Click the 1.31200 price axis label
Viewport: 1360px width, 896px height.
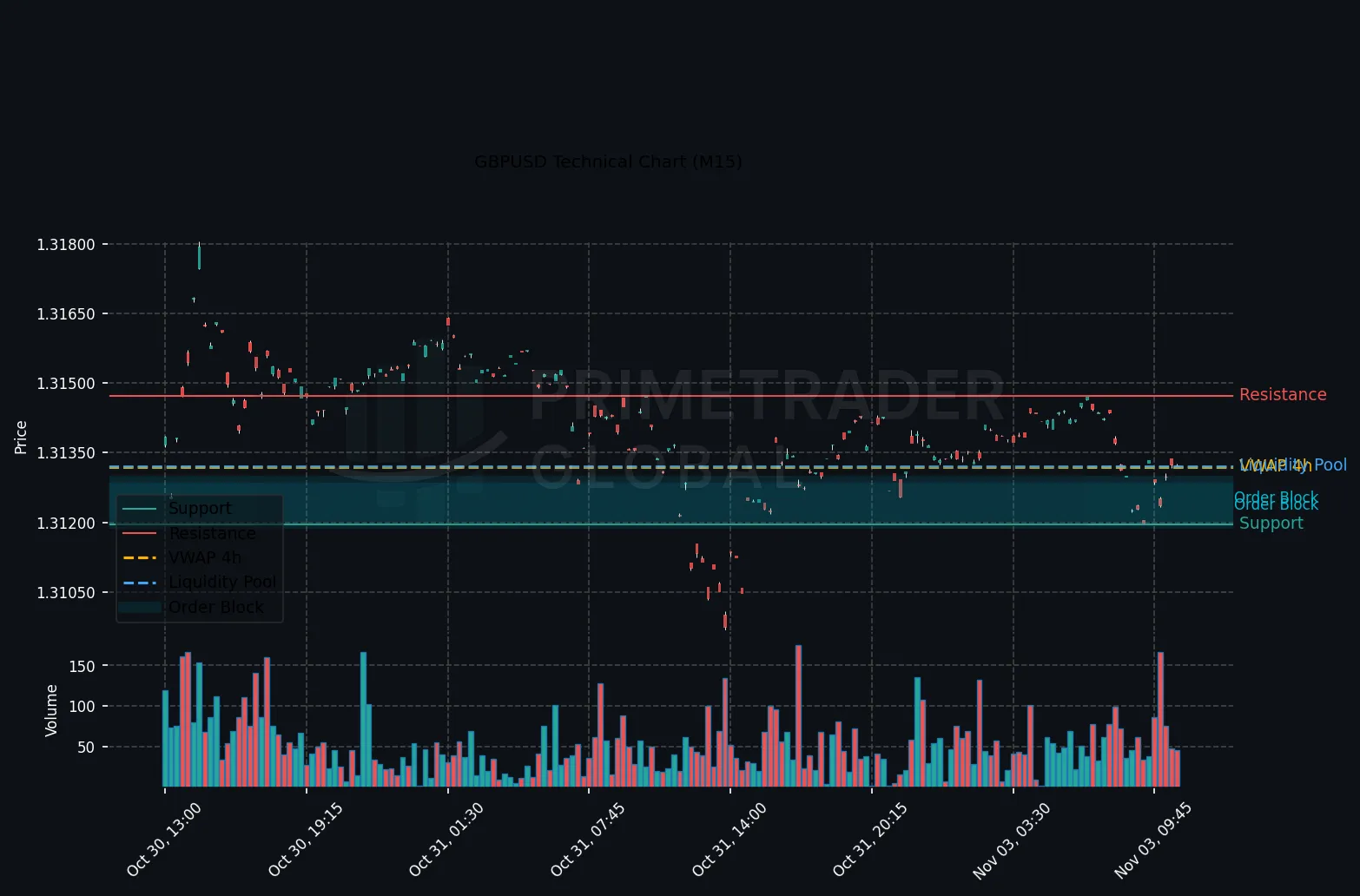tap(66, 523)
